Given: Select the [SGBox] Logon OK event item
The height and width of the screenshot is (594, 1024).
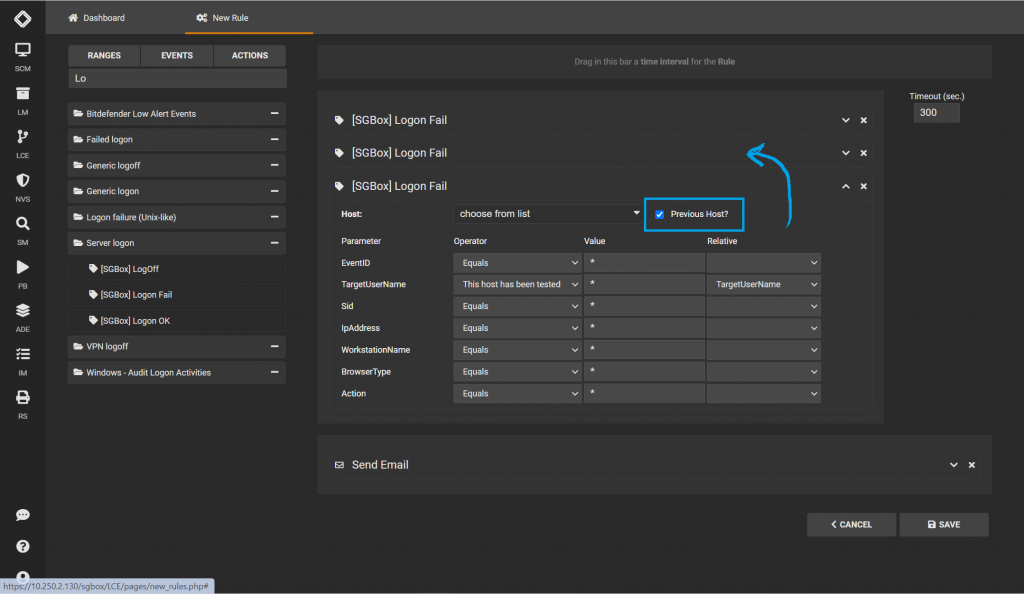Looking at the screenshot, I should click(x=177, y=320).
